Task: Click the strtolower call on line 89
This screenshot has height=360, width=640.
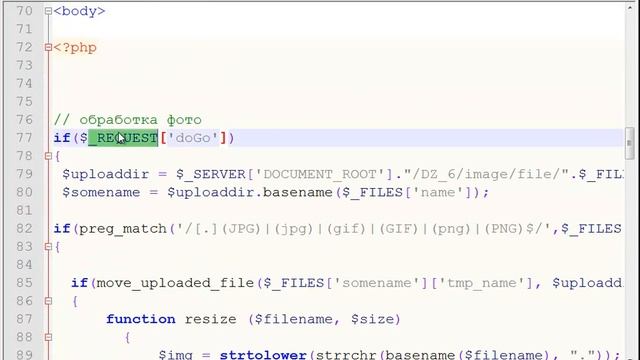Action: point(263,354)
